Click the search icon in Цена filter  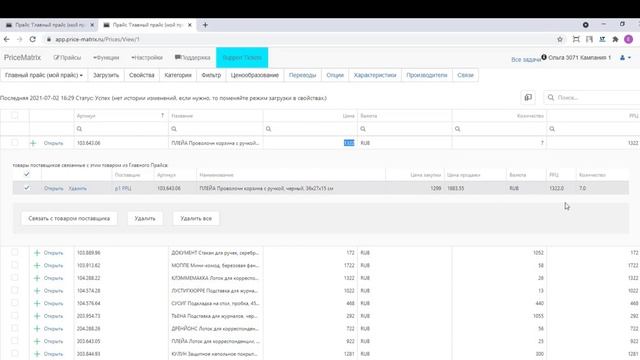268,129
